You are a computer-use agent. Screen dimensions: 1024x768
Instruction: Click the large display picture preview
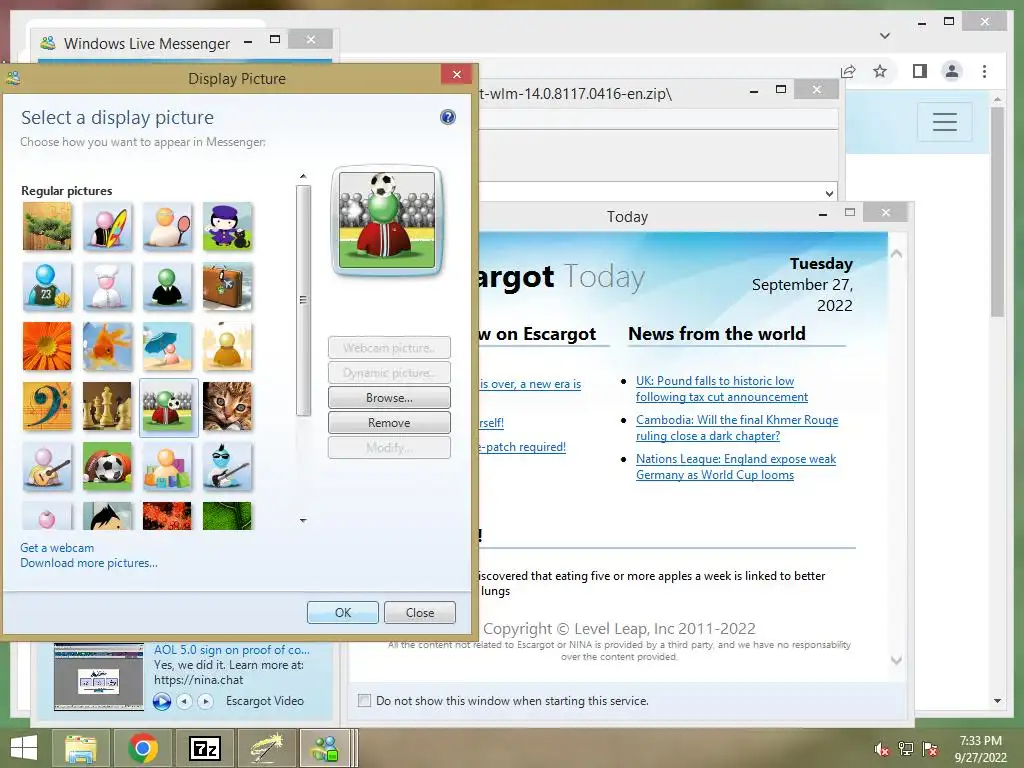[x=387, y=221]
